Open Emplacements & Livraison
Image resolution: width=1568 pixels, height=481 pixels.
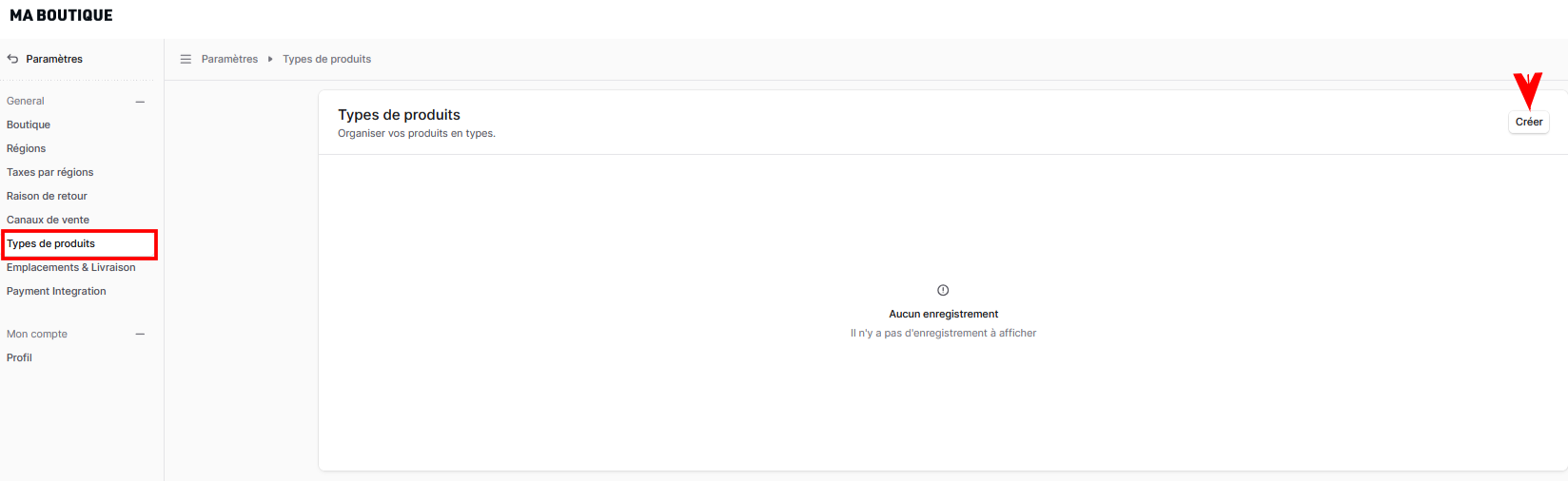click(70, 267)
